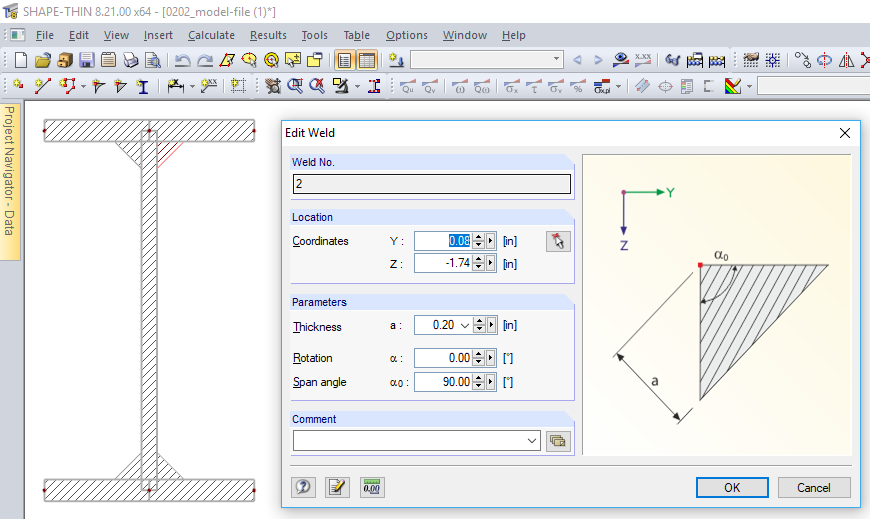Click the Weld No. input field
Image resolution: width=870 pixels, height=519 pixels.
pyautogui.click(x=432, y=184)
